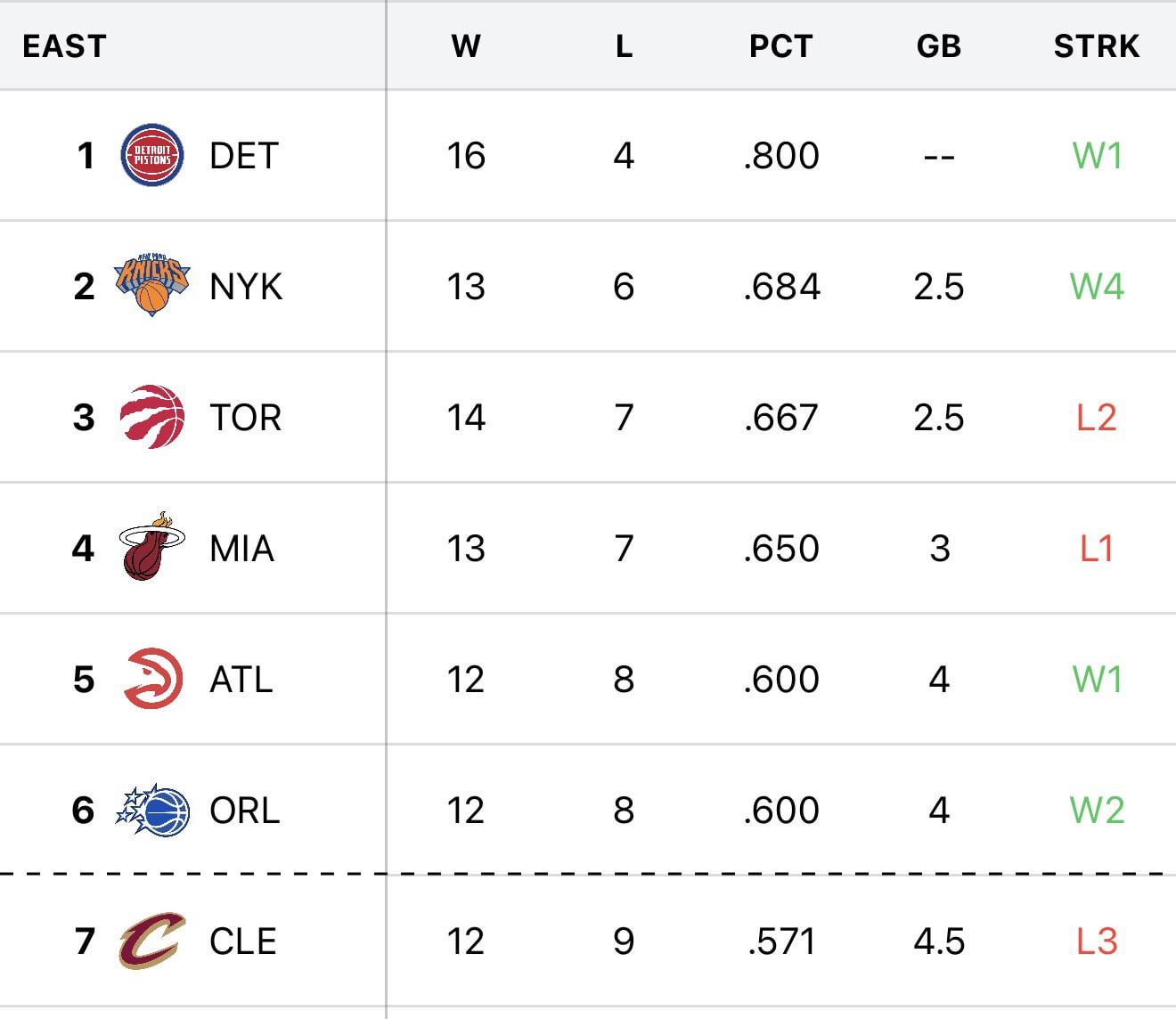Select Detroit's .800 win percentage
This screenshot has width=1176, height=1019.
(x=781, y=156)
